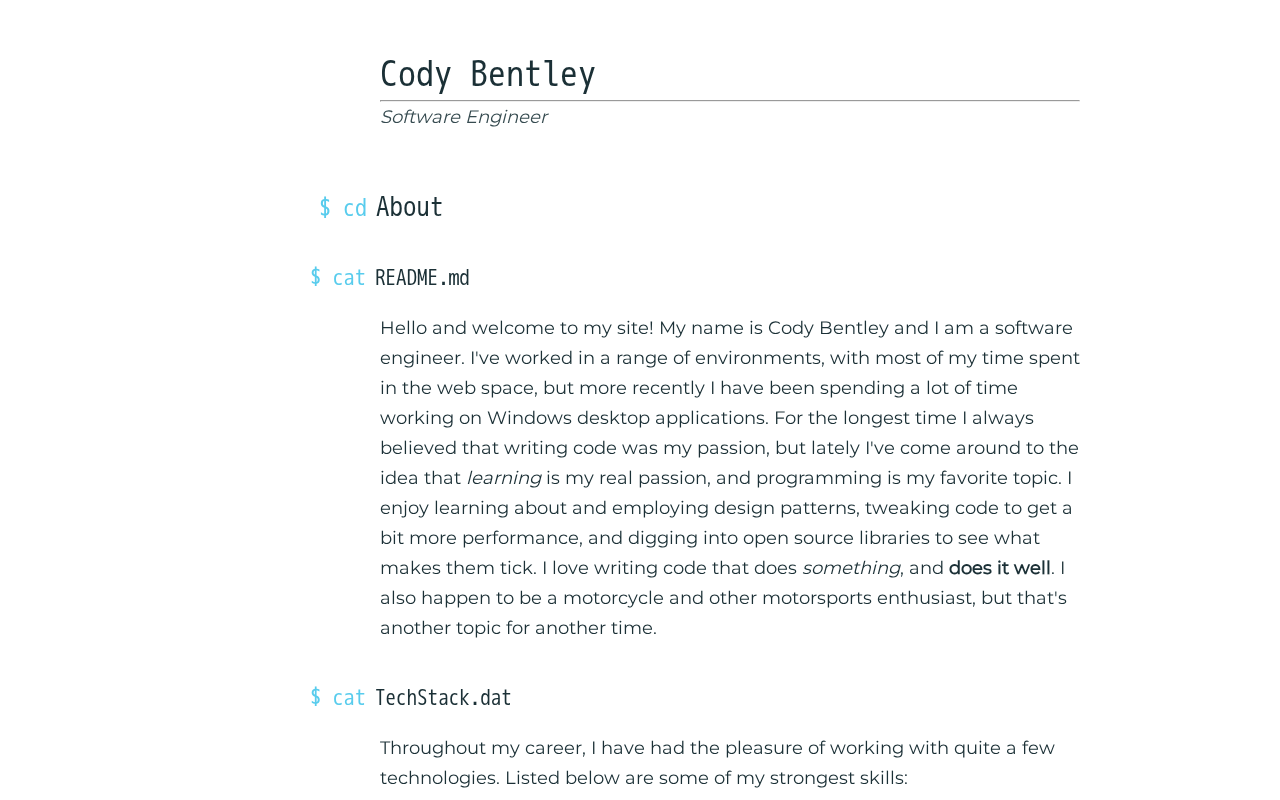The image size is (1280, 800).
Task: Click the italic word 'something'
Action: coord(850,568)
